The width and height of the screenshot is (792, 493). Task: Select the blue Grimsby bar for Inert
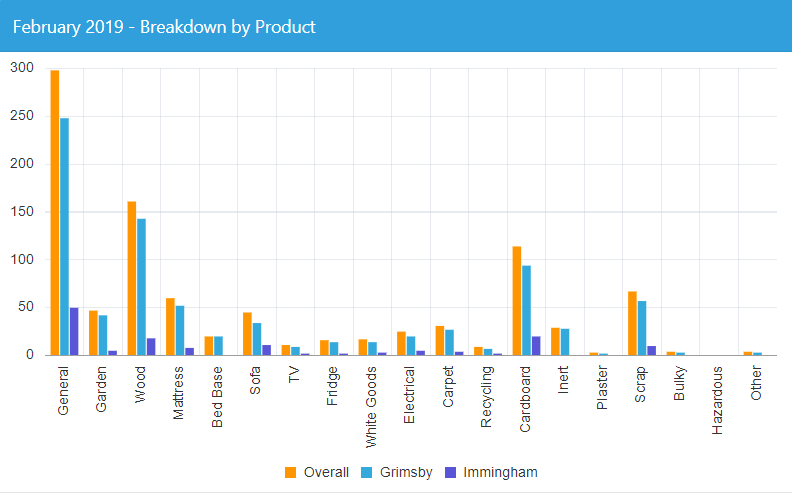[565, 342]
